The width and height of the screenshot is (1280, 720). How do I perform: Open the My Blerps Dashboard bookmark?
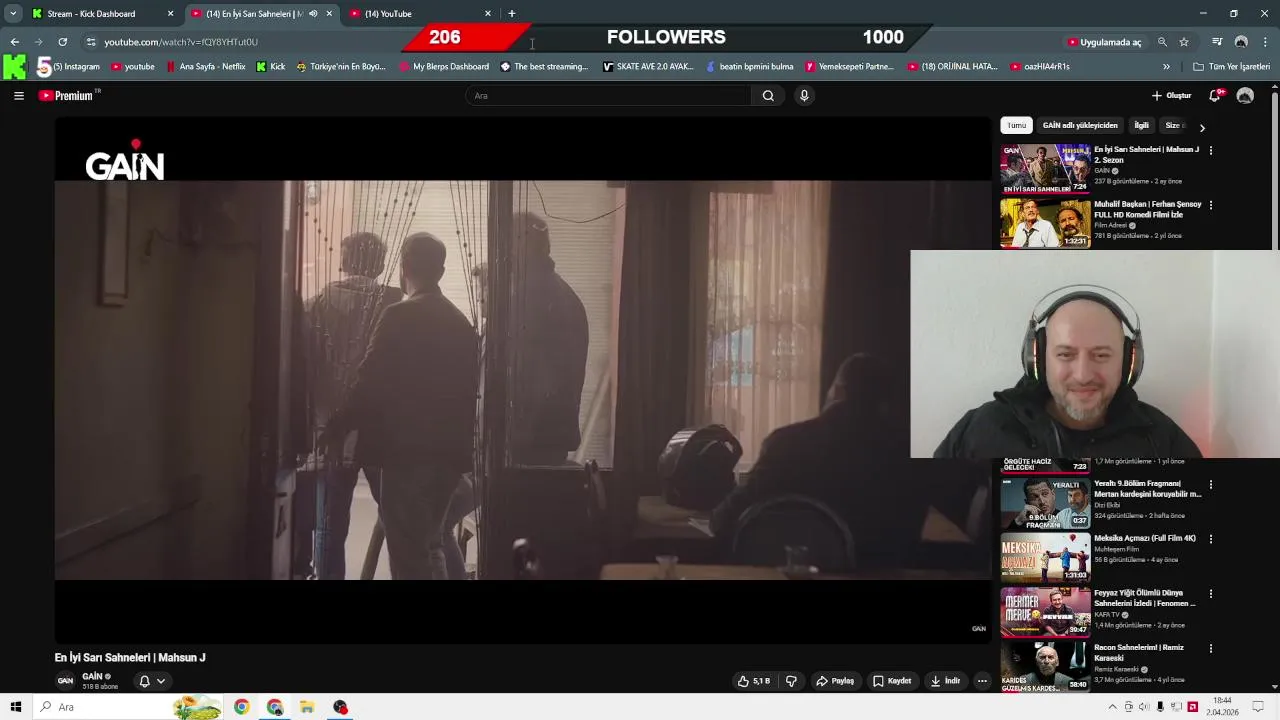point(444,67)
